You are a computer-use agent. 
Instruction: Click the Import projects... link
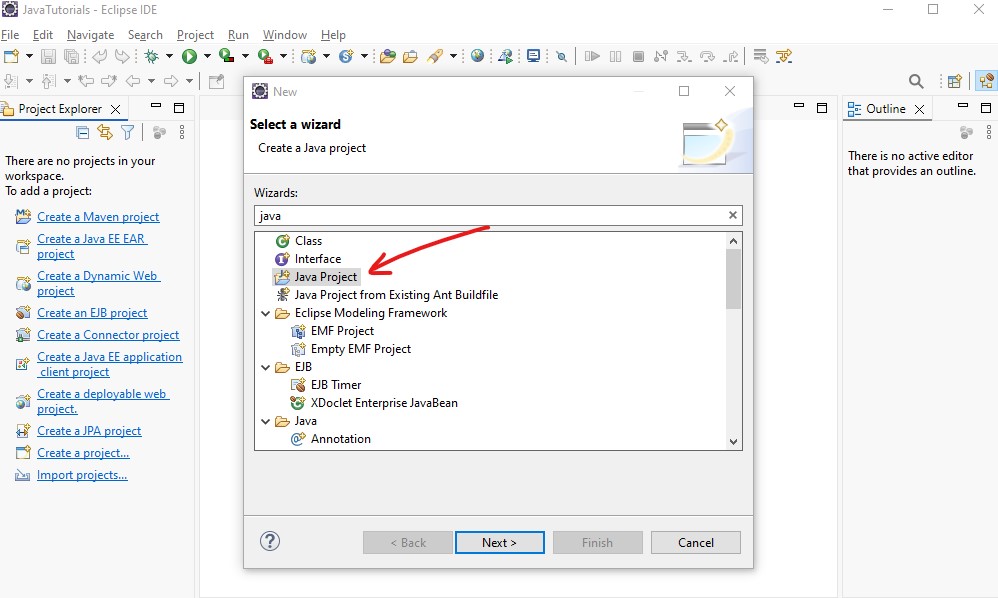point(82,475)
